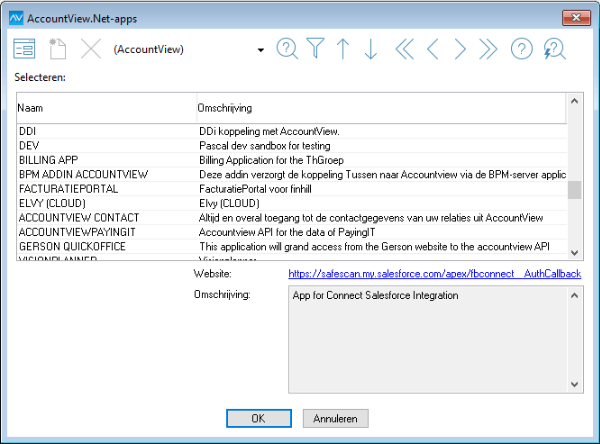
Task: Select the ACCOUNTVIEW CONTACT row
Action: click(292, 218)
